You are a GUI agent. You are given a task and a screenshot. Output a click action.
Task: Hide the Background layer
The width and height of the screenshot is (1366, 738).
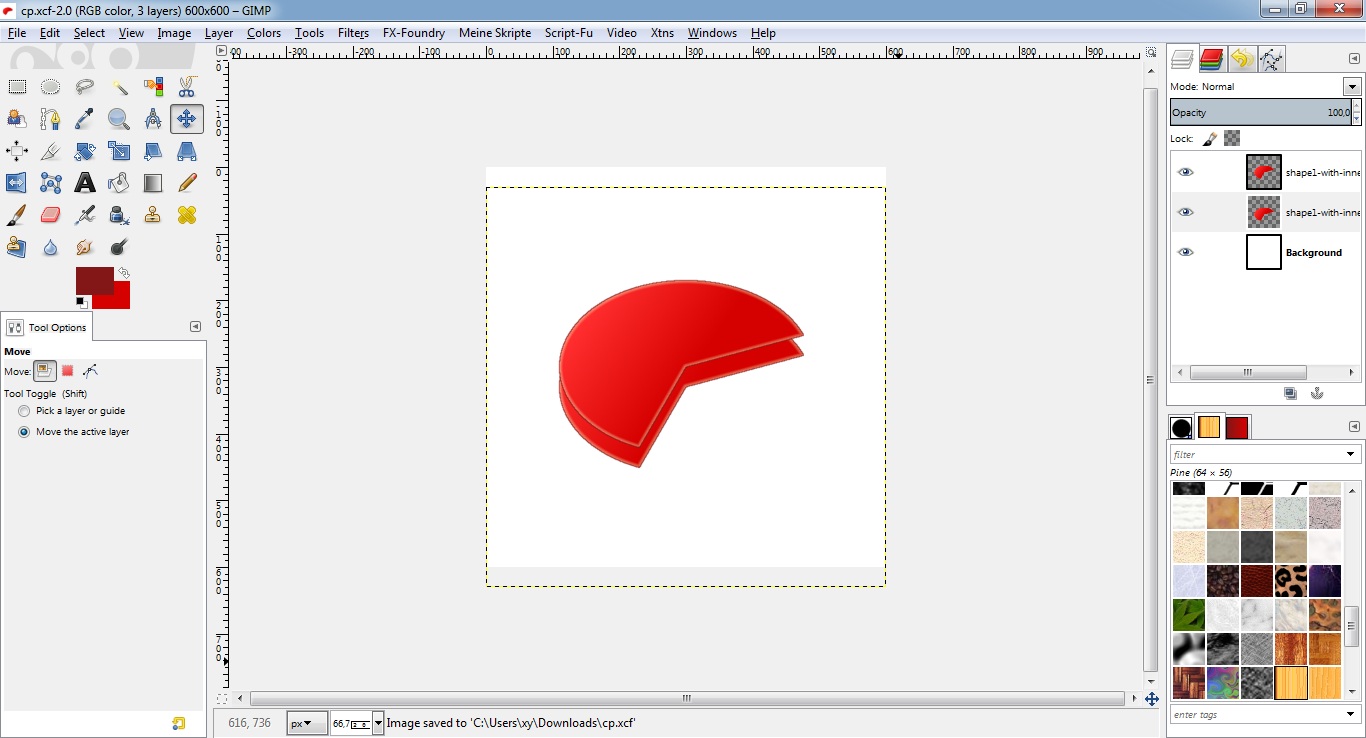point(1186,252)
